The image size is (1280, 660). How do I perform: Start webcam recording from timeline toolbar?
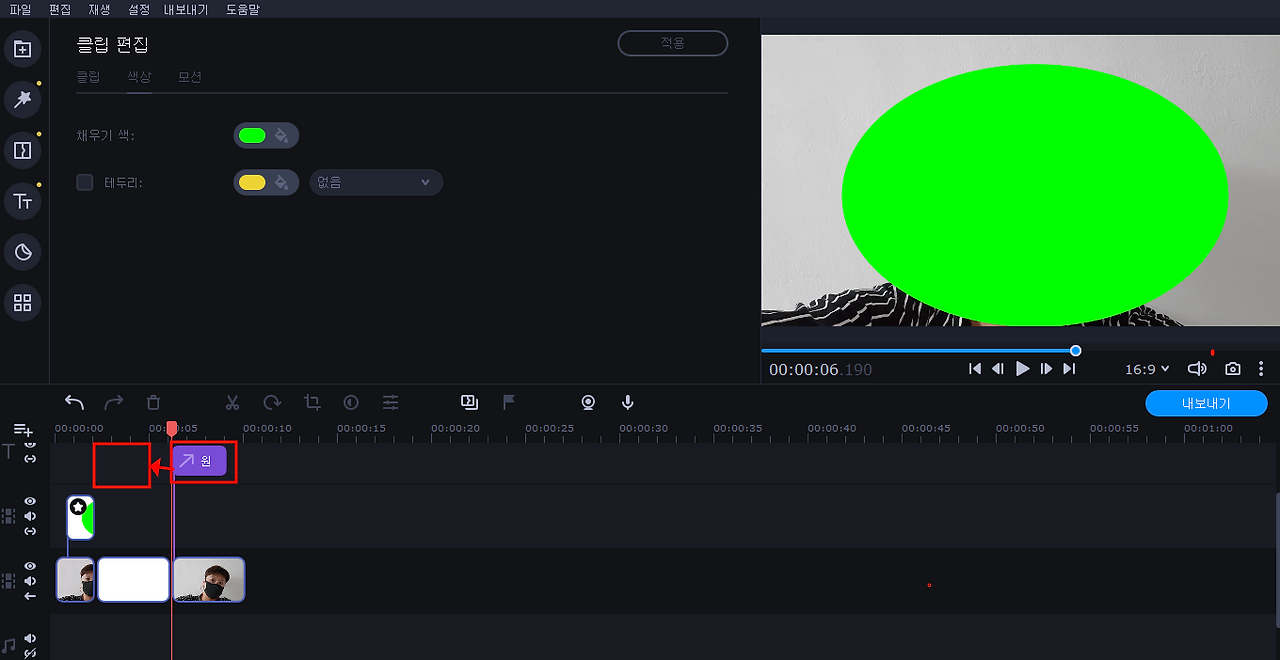click(588, 402)
